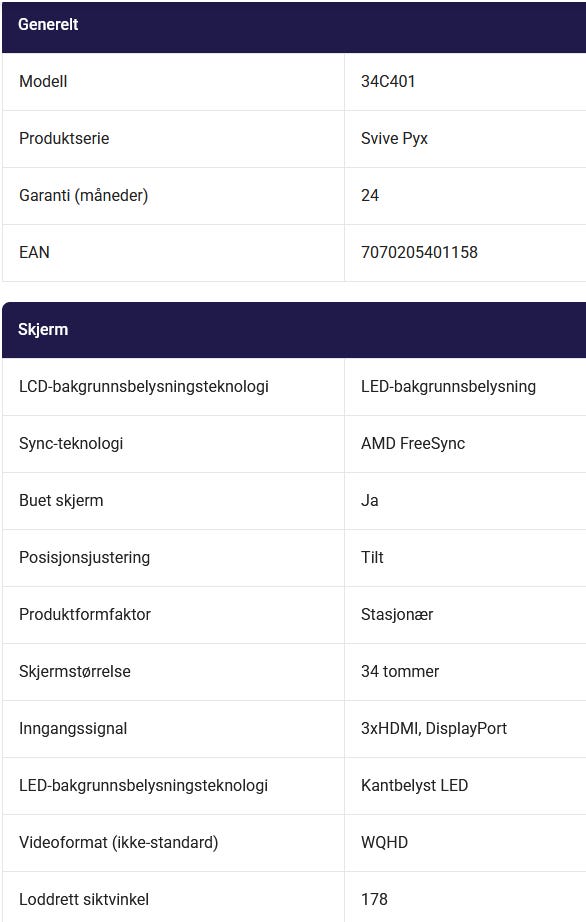Click the Skjerm section header
Image resolution: width=586 pixels, height=922 pixels.
point(294,329)
